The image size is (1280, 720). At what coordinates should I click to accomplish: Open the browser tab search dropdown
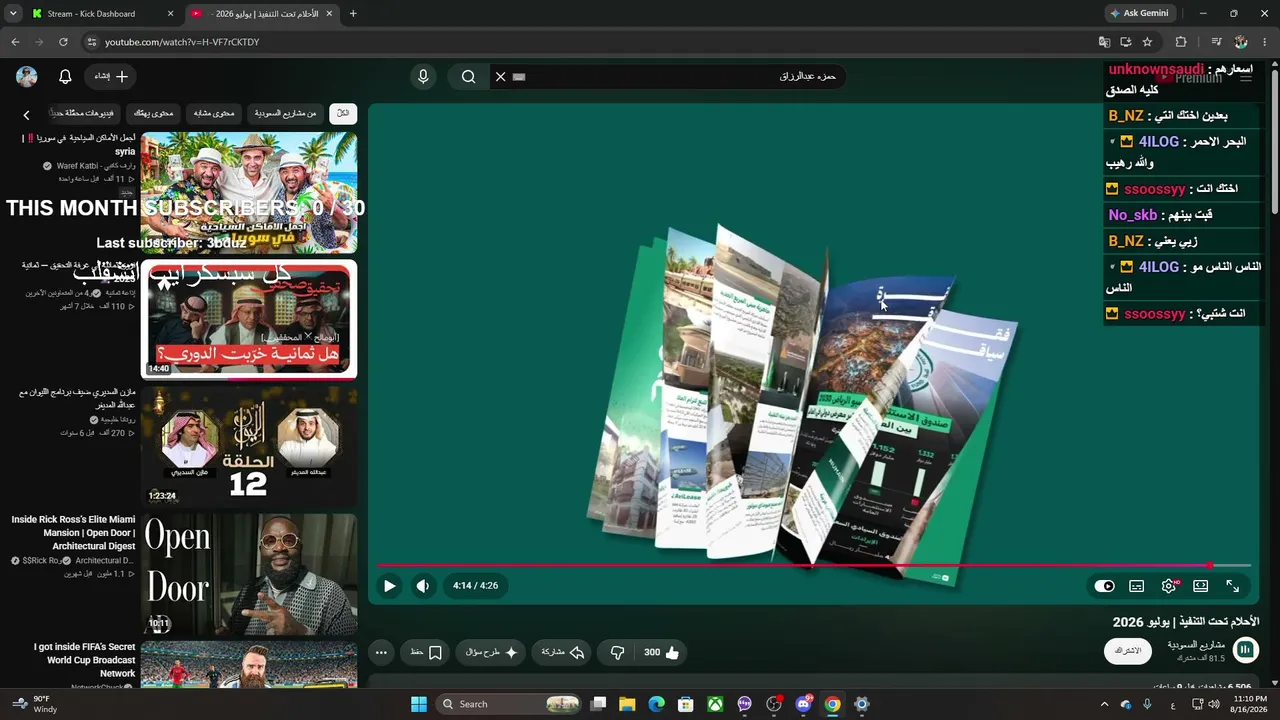pos(13,14)
